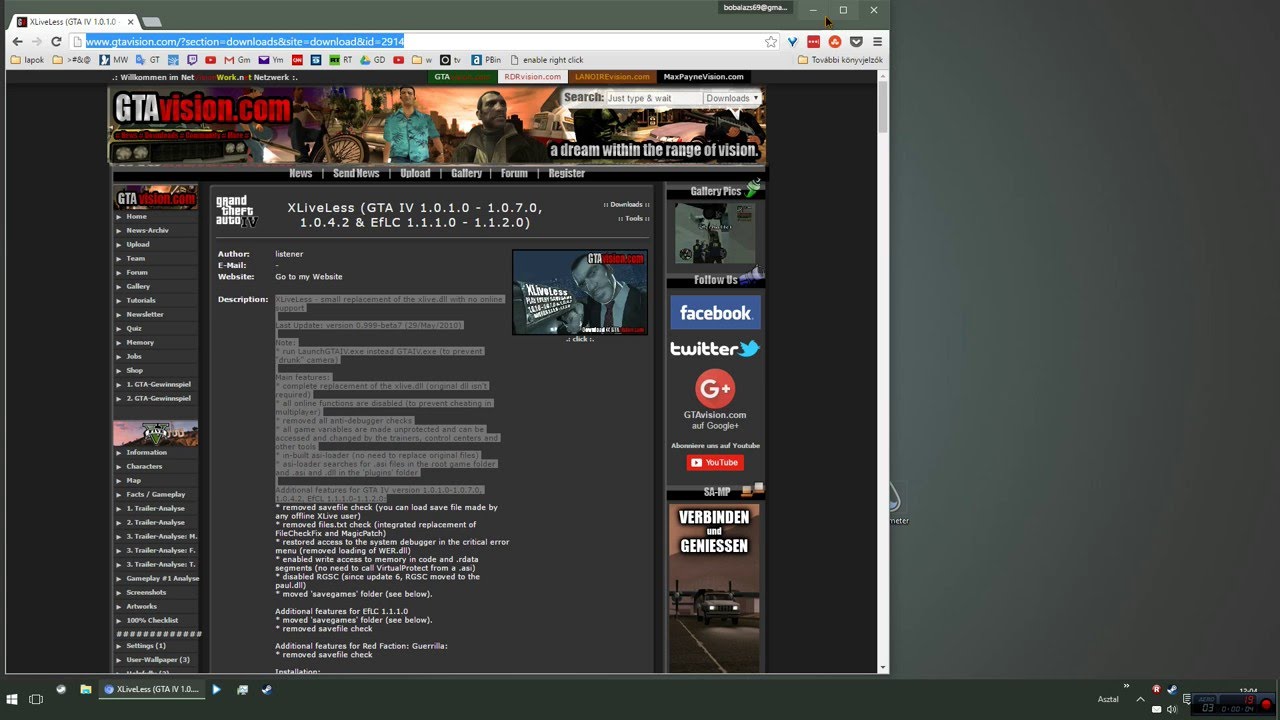Bookmark this page with the star icon
The height and width of the screenshot is (720, 1280).
click(x=771, y=42)
